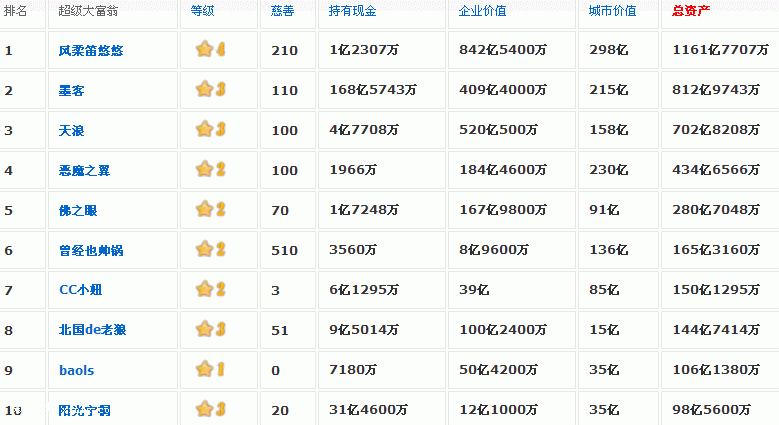The width and height of the screenshot is (779, 425).
Task: Sort by the 企业价值 column header
Action: click(482, 11)
